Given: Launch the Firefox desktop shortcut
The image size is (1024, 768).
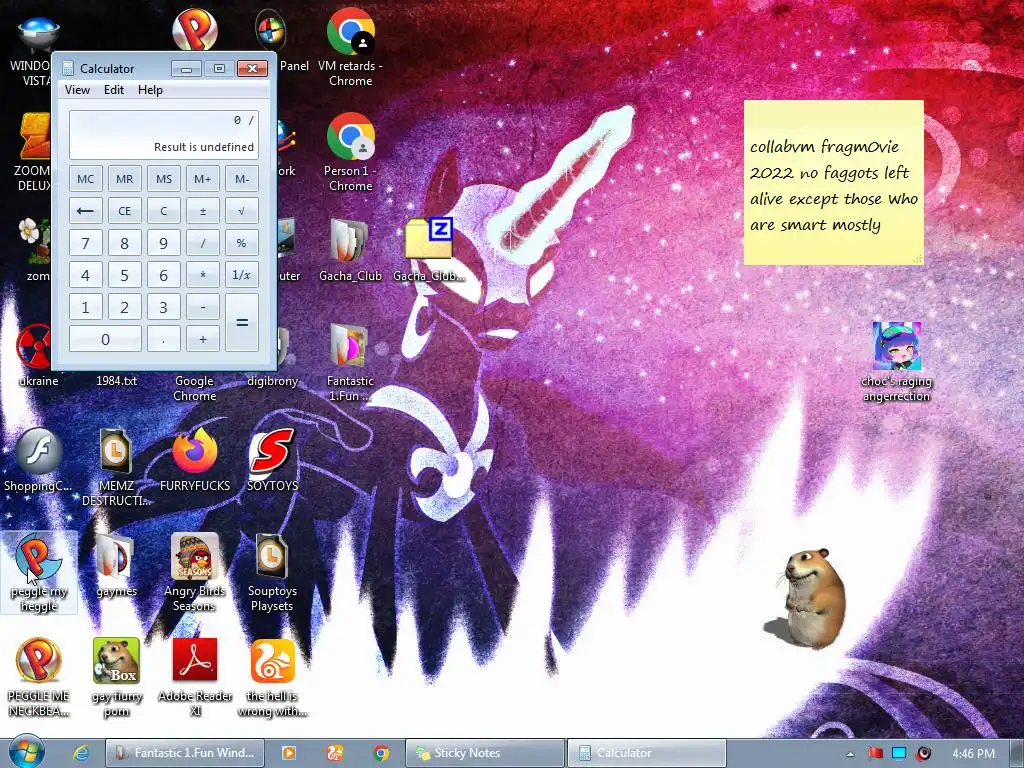Looking at the screenshot, I should coord(195,460).
